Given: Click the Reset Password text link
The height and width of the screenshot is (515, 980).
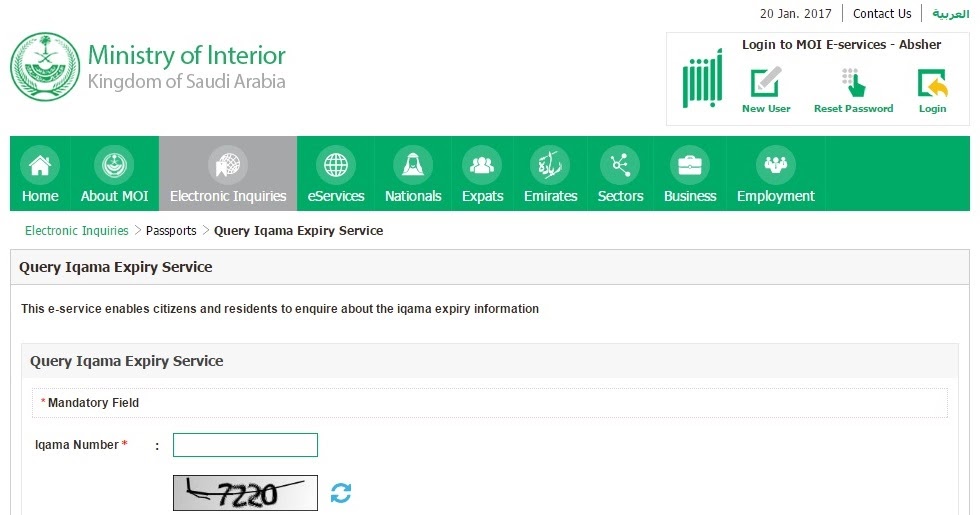Looking at the screenshot, I should tap(853, 109).
